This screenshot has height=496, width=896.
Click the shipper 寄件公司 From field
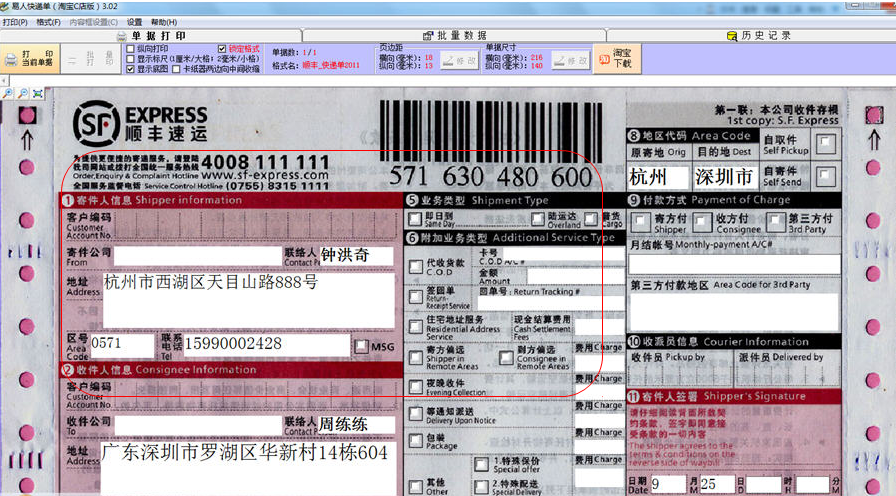(198, 256)
